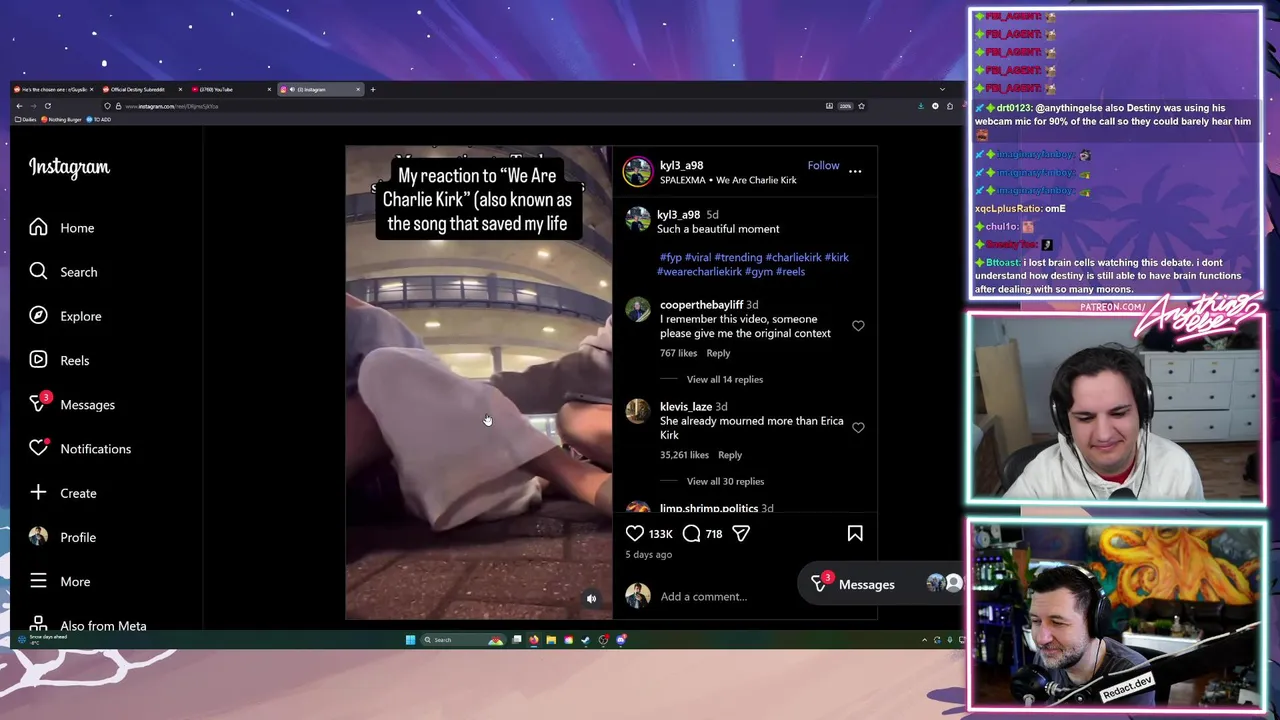Image resolution: width=1280 pixels, height=720 pixels.
Task: Like cooperthebaylff's comment
Action: [x=858, y=326]
